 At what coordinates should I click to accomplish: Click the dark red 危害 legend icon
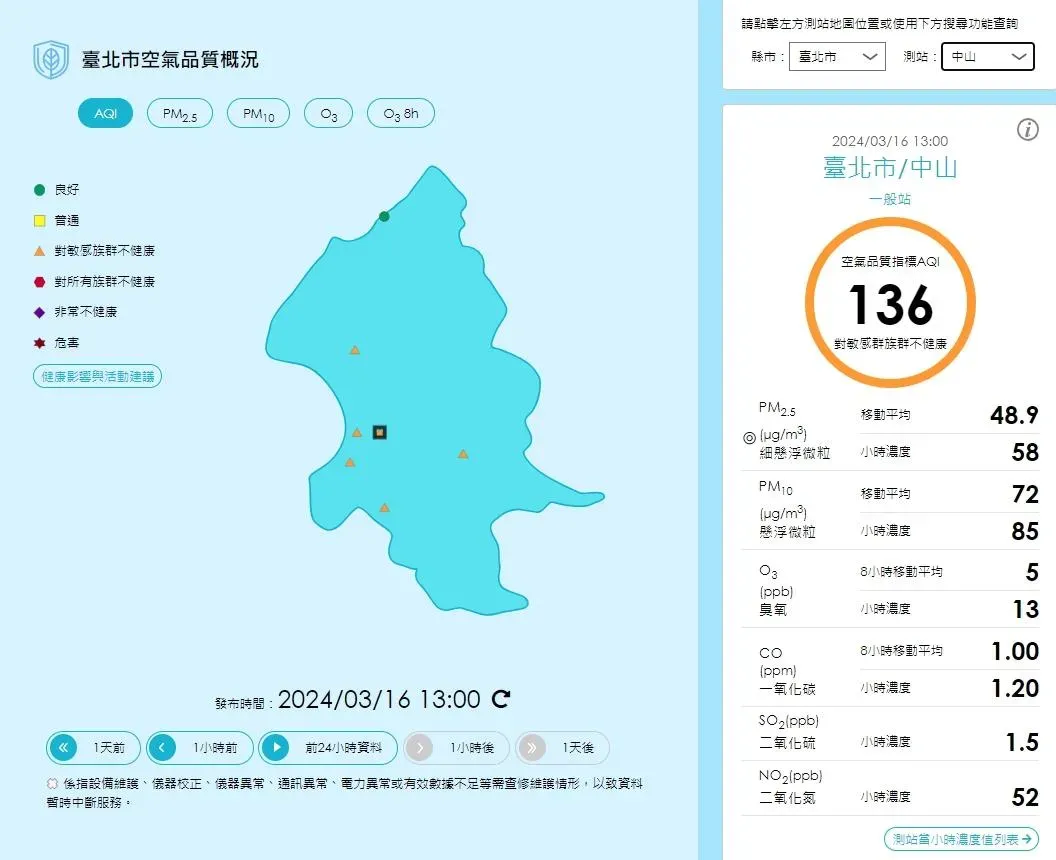pos(40,343)
